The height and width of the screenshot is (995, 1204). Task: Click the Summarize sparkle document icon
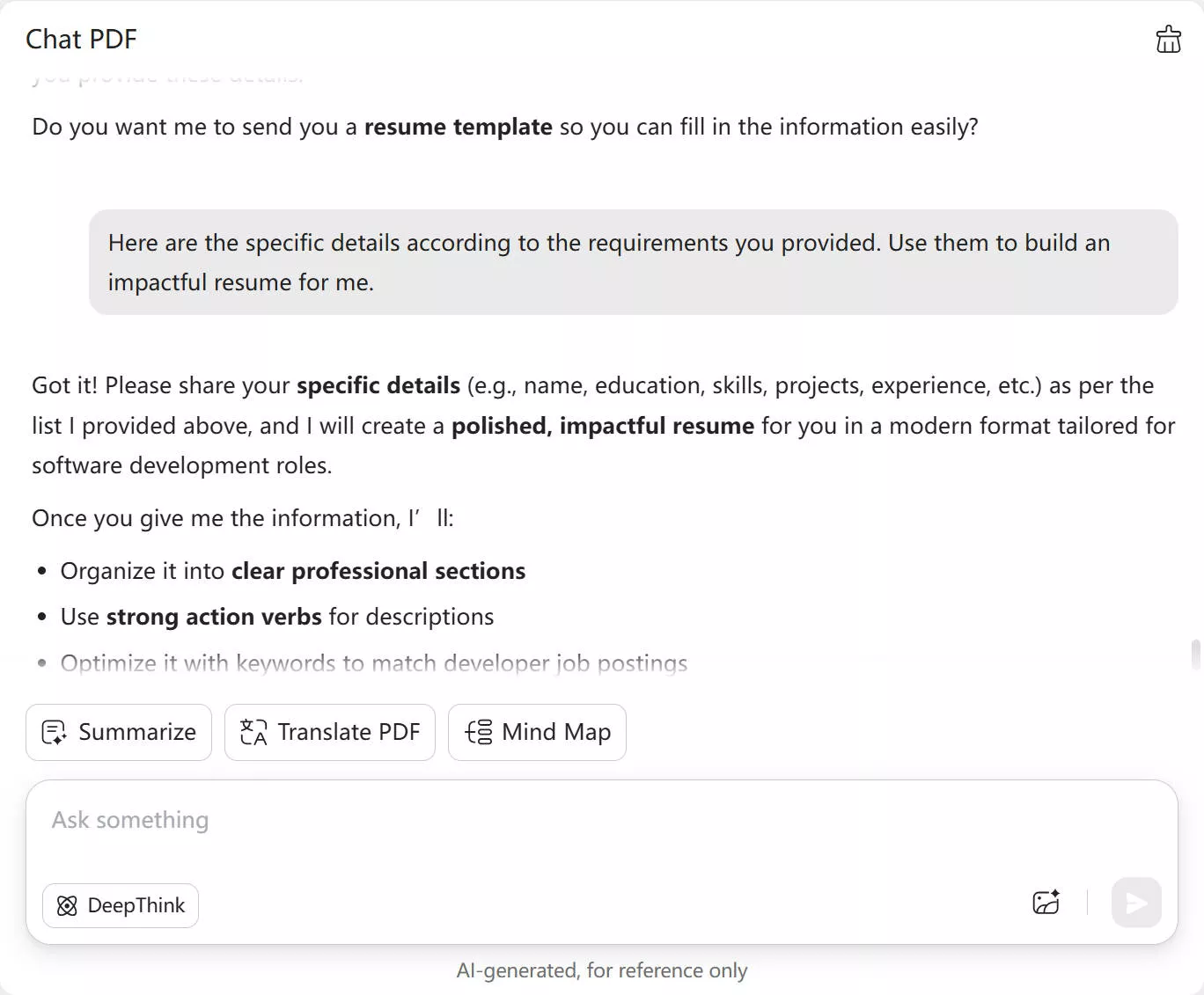click(54, 732)
